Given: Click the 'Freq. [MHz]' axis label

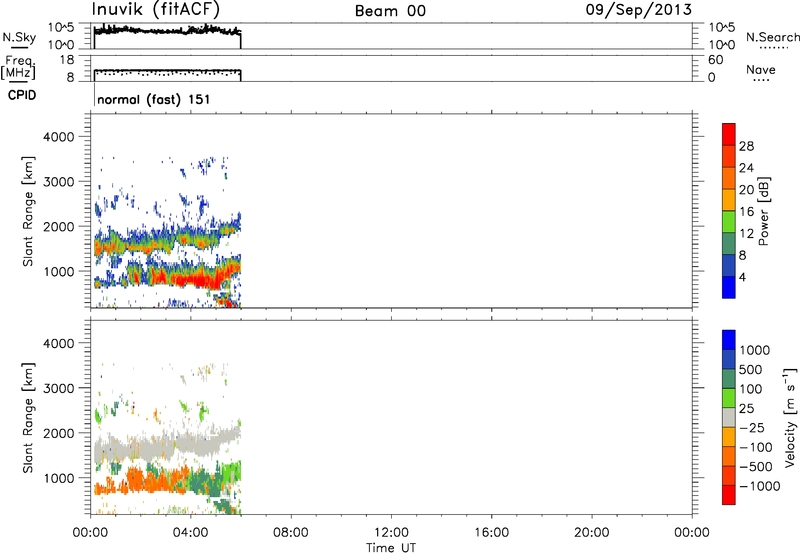Looking at the screenshot, I should coord(19,68).
